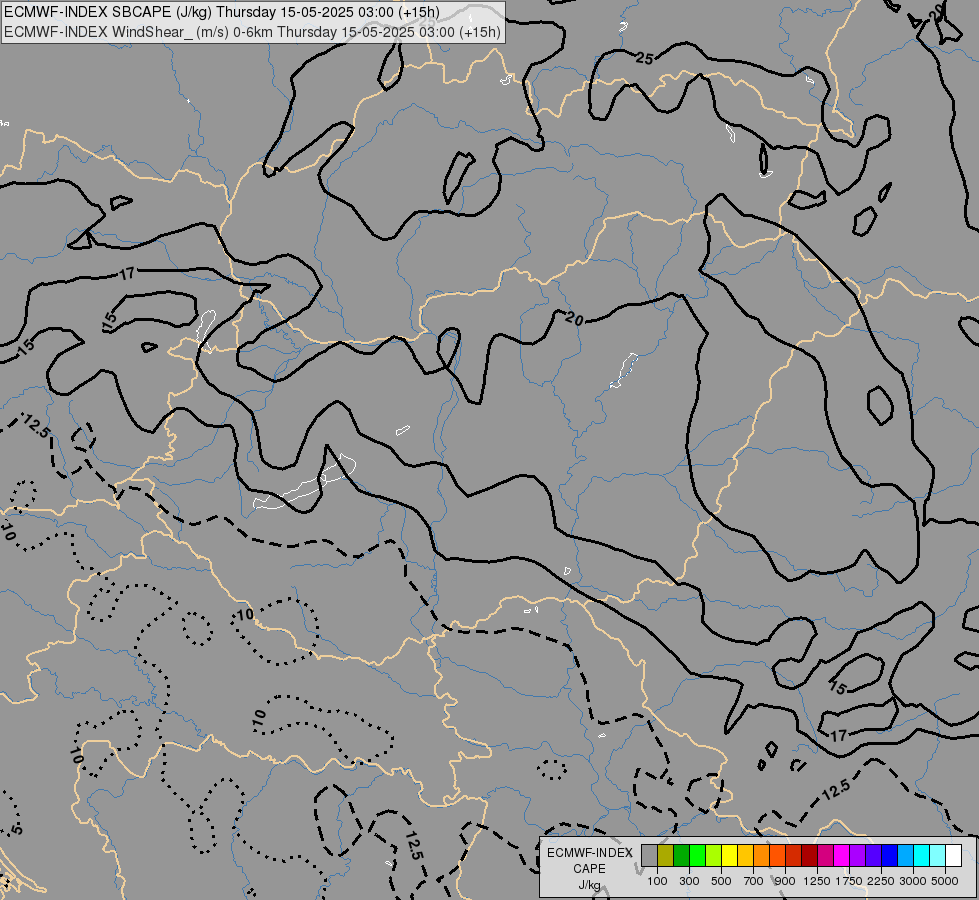Click the legend value 500
This screenshot has height=900, width=979.
(721, 881)
